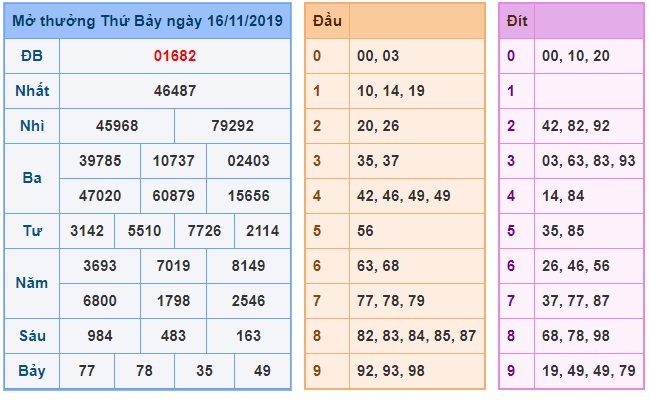Viewport: 650px width, 407px height.
Task: Select the Ba row label
Action: pos(32,178)
